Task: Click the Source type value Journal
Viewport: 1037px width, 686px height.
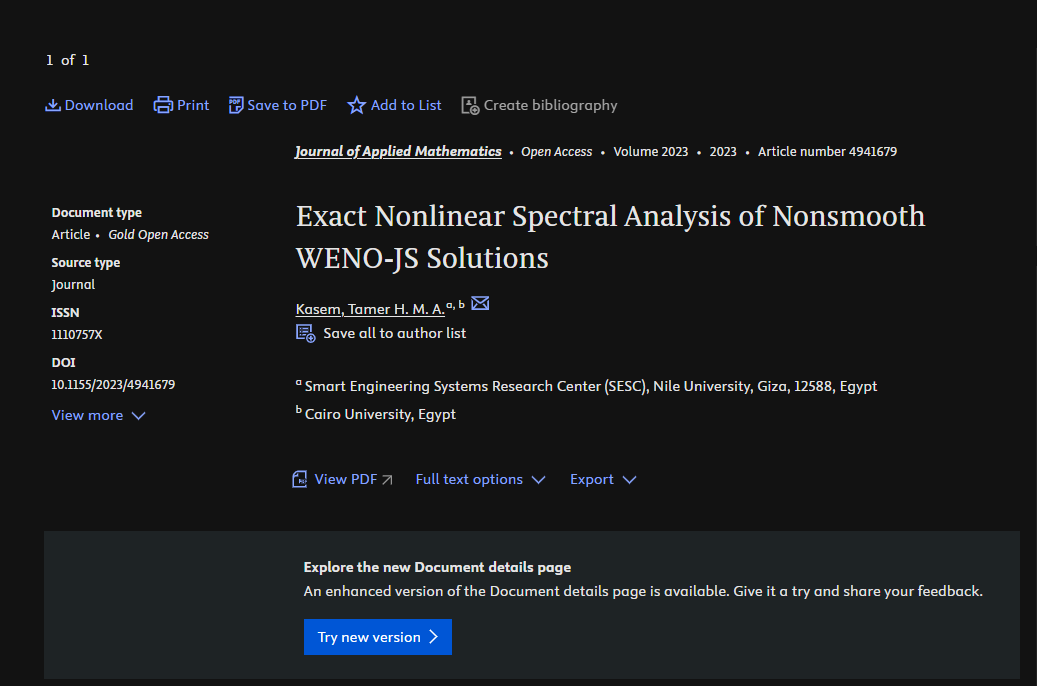Action: point(73,284)
